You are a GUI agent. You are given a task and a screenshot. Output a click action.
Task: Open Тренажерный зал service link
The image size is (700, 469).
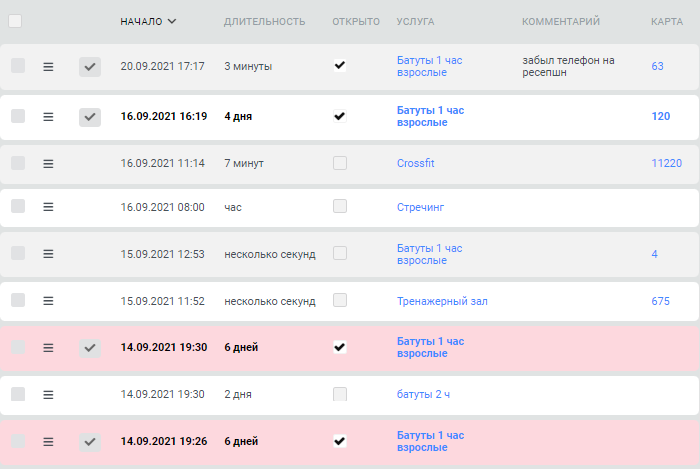pyautogui.click(x=442, y=301)
